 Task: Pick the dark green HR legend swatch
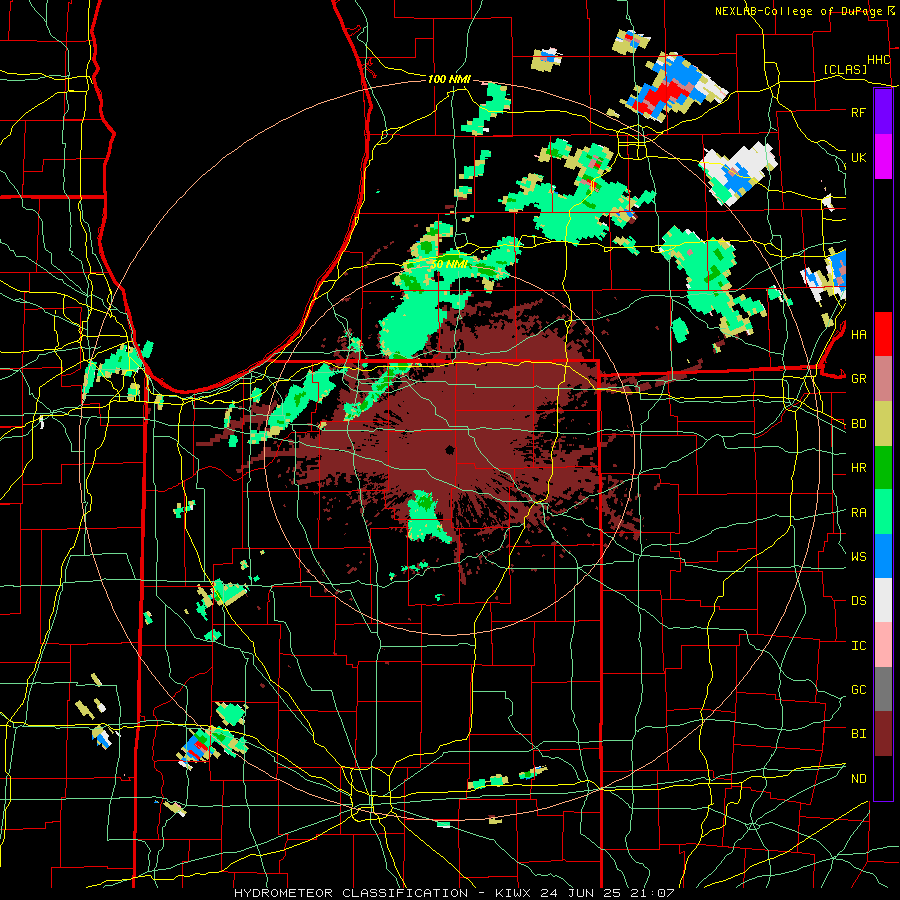883,468
